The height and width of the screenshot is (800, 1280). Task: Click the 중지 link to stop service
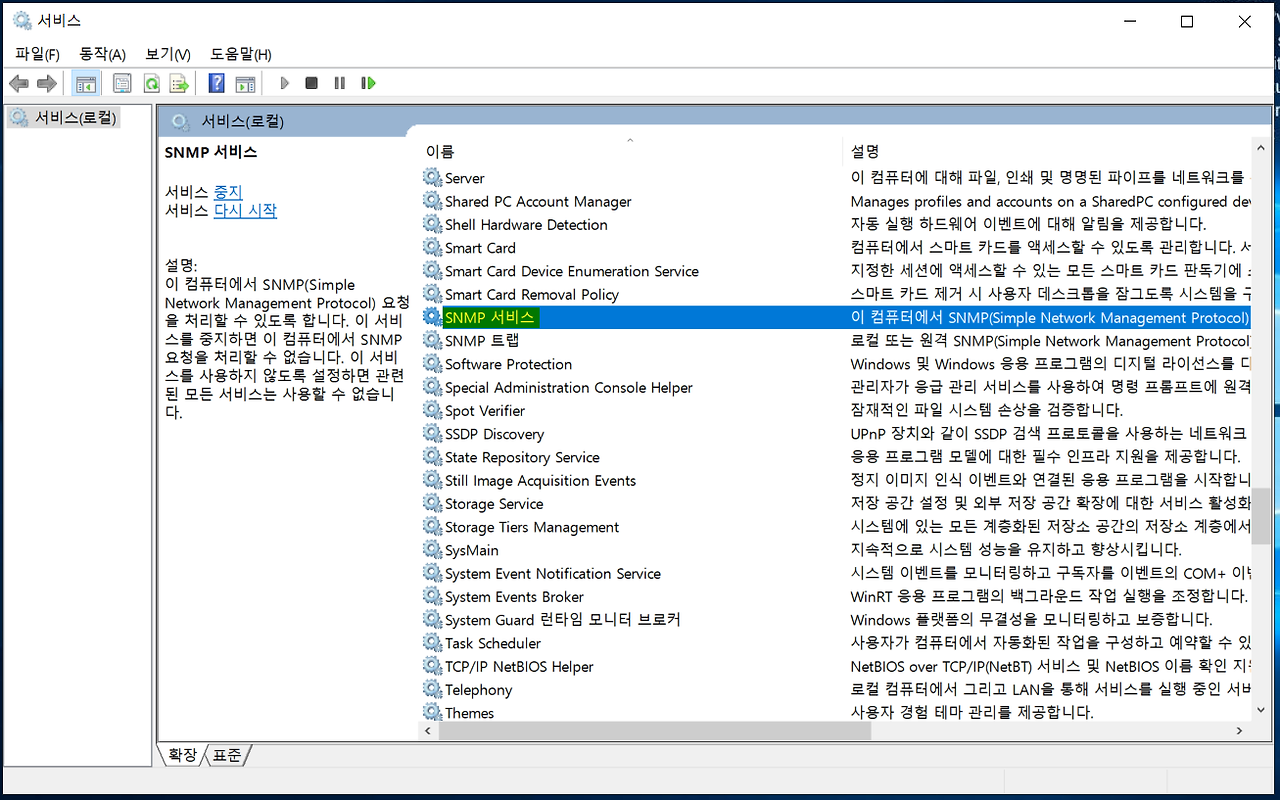point(228,192)
